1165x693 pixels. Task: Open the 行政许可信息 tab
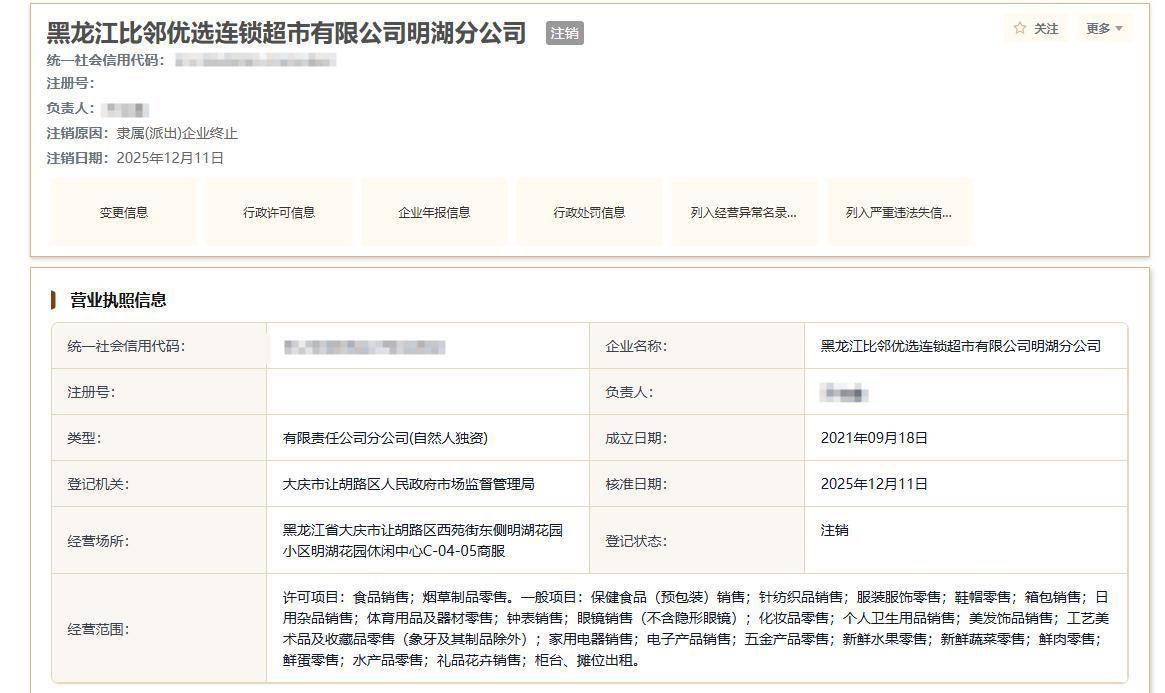coord(279,212)
